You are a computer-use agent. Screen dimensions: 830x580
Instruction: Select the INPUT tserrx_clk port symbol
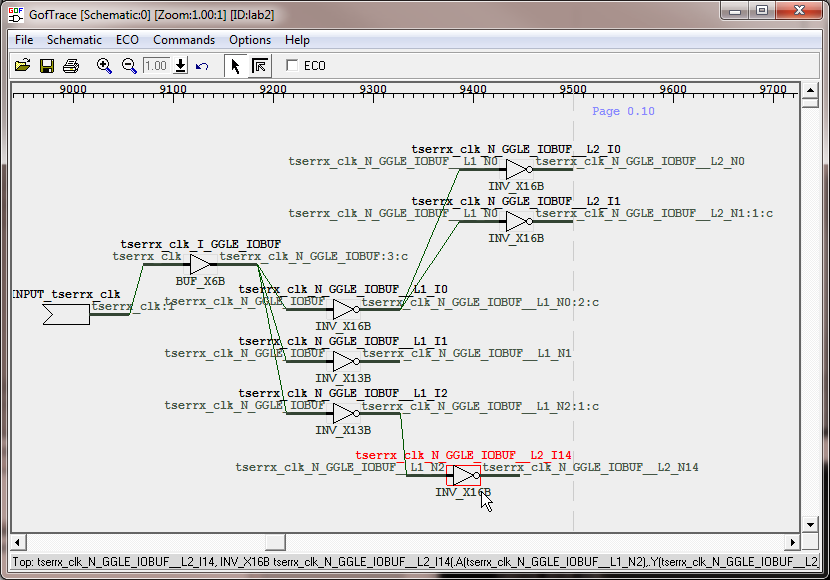[x=66, y=314]
